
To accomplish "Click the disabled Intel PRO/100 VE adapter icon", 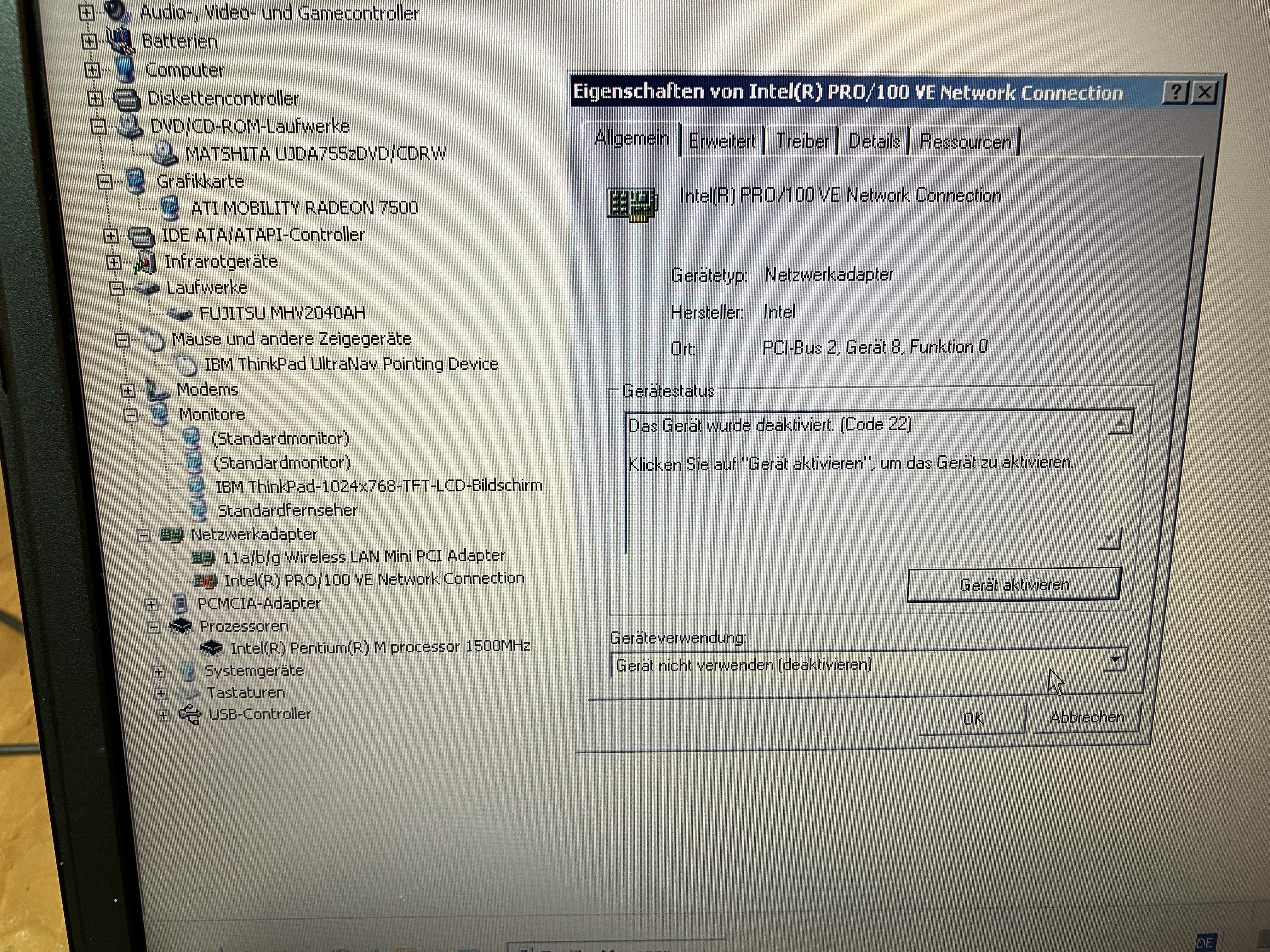I will click(206, 581).
